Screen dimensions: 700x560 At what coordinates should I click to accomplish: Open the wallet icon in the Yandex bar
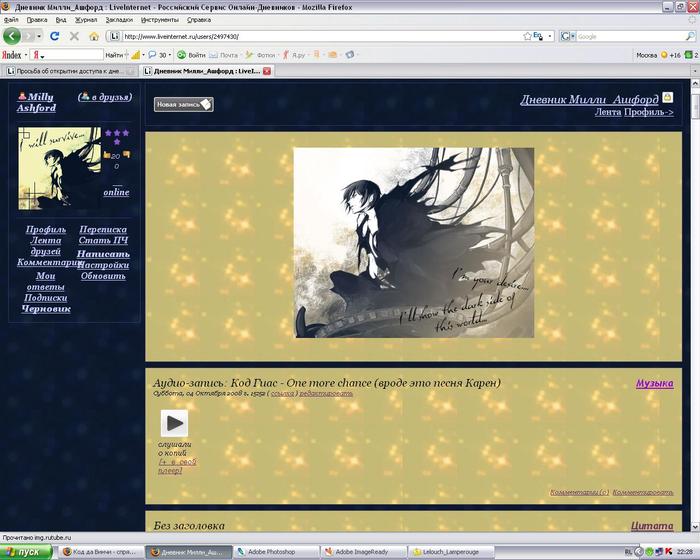pyautogui.click(x=332, y=55)
